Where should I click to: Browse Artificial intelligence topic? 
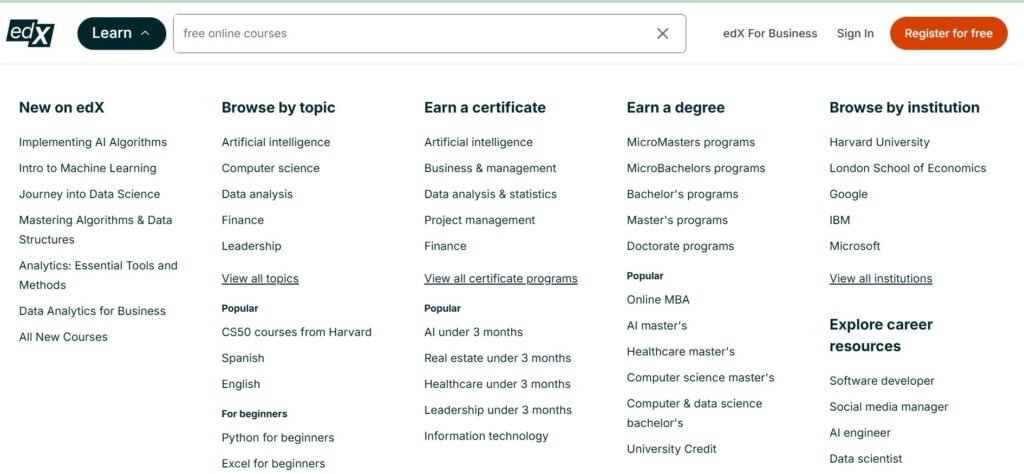(276, 142)
